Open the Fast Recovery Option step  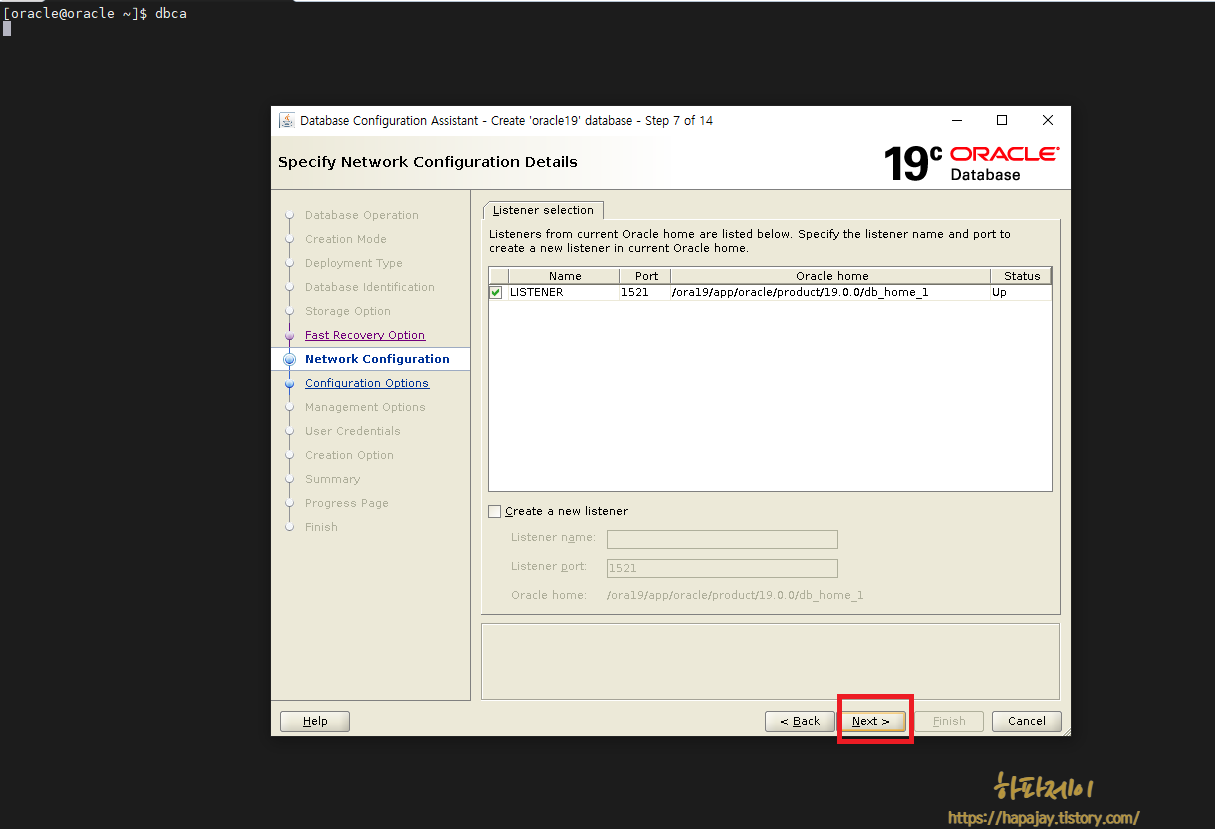[x=365, y=335]
